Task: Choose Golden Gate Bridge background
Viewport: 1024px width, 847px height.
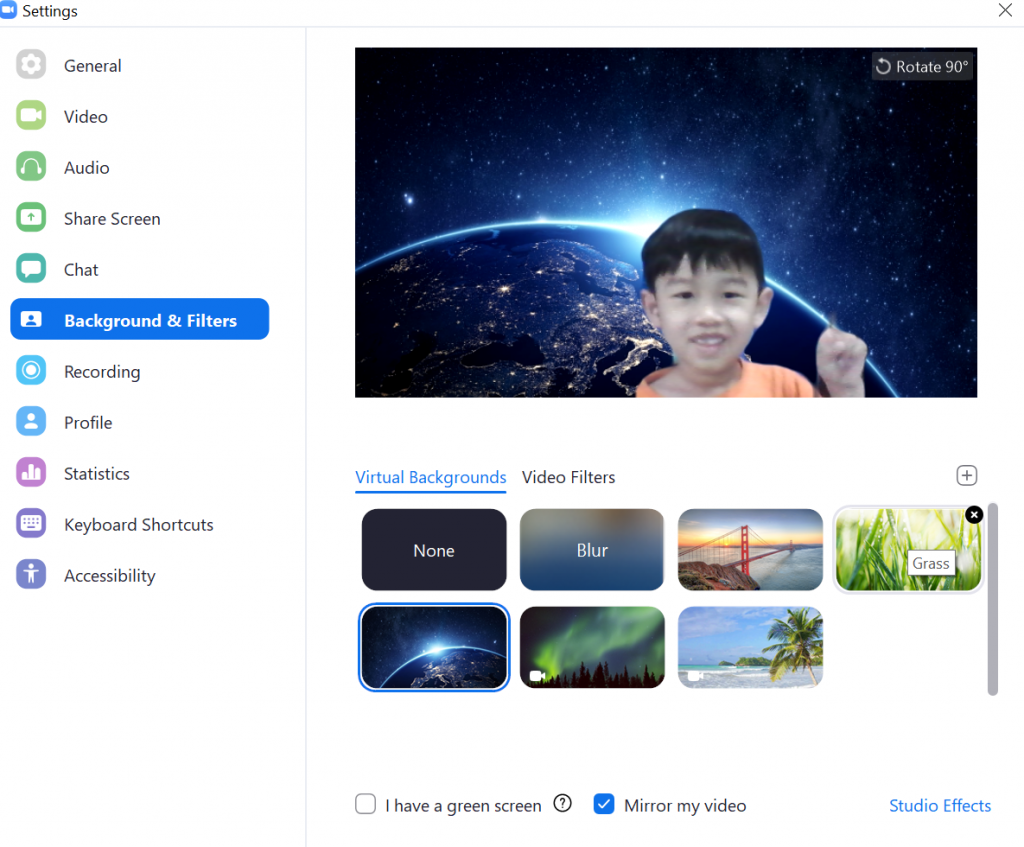Action: 750,550
